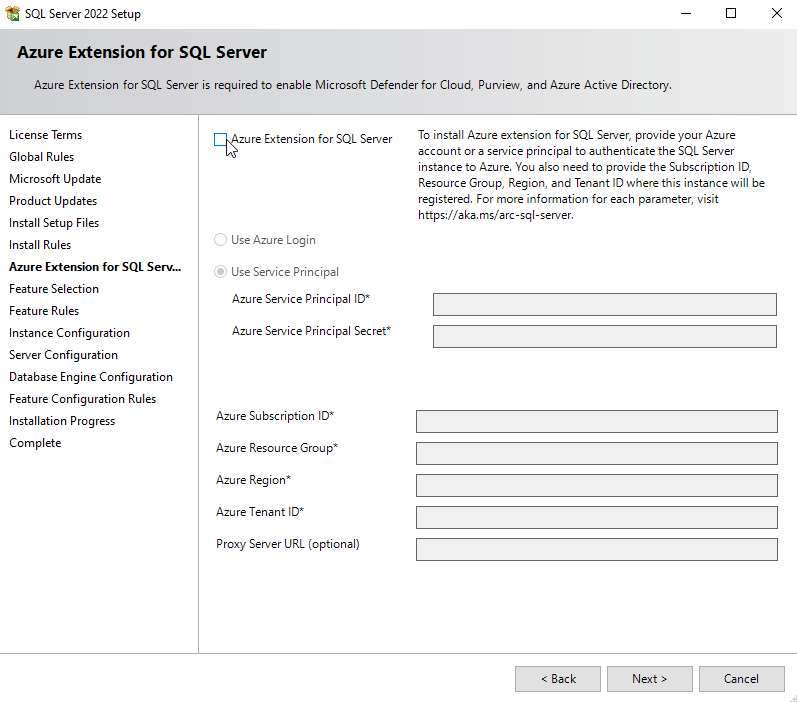
Task: Select Server Configuration step
Action: (x=63, y=355)
